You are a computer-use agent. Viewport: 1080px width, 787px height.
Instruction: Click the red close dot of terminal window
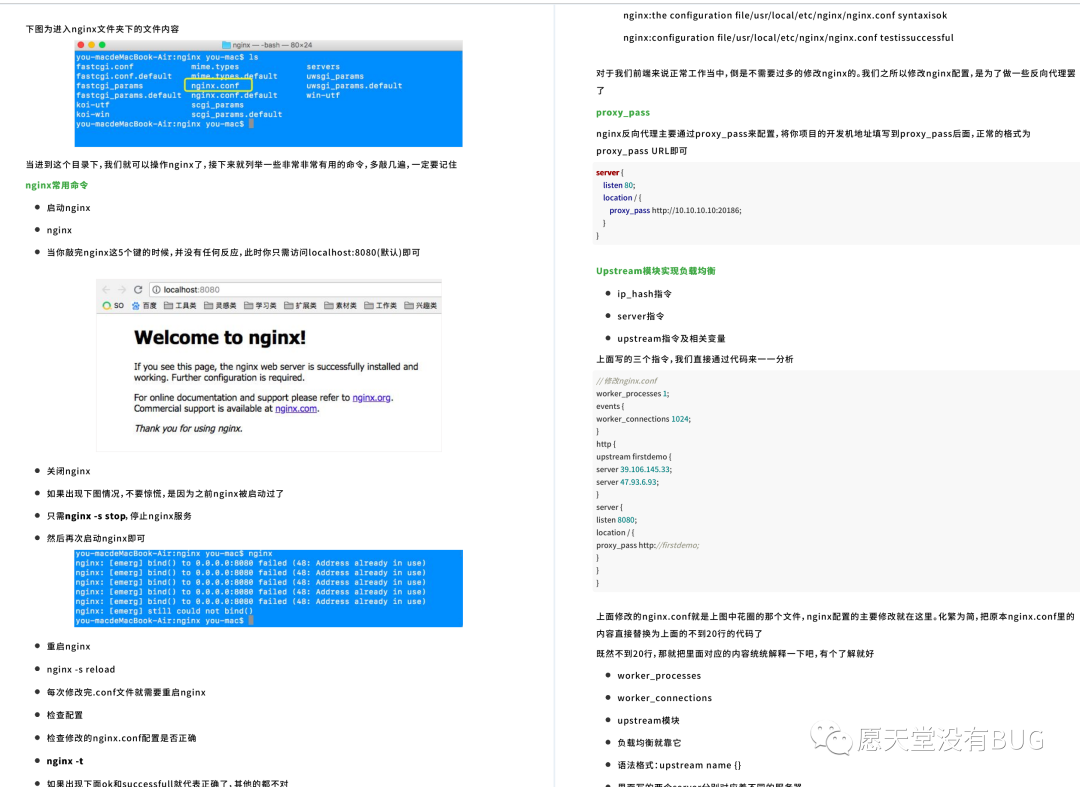(x=81, y=45)
